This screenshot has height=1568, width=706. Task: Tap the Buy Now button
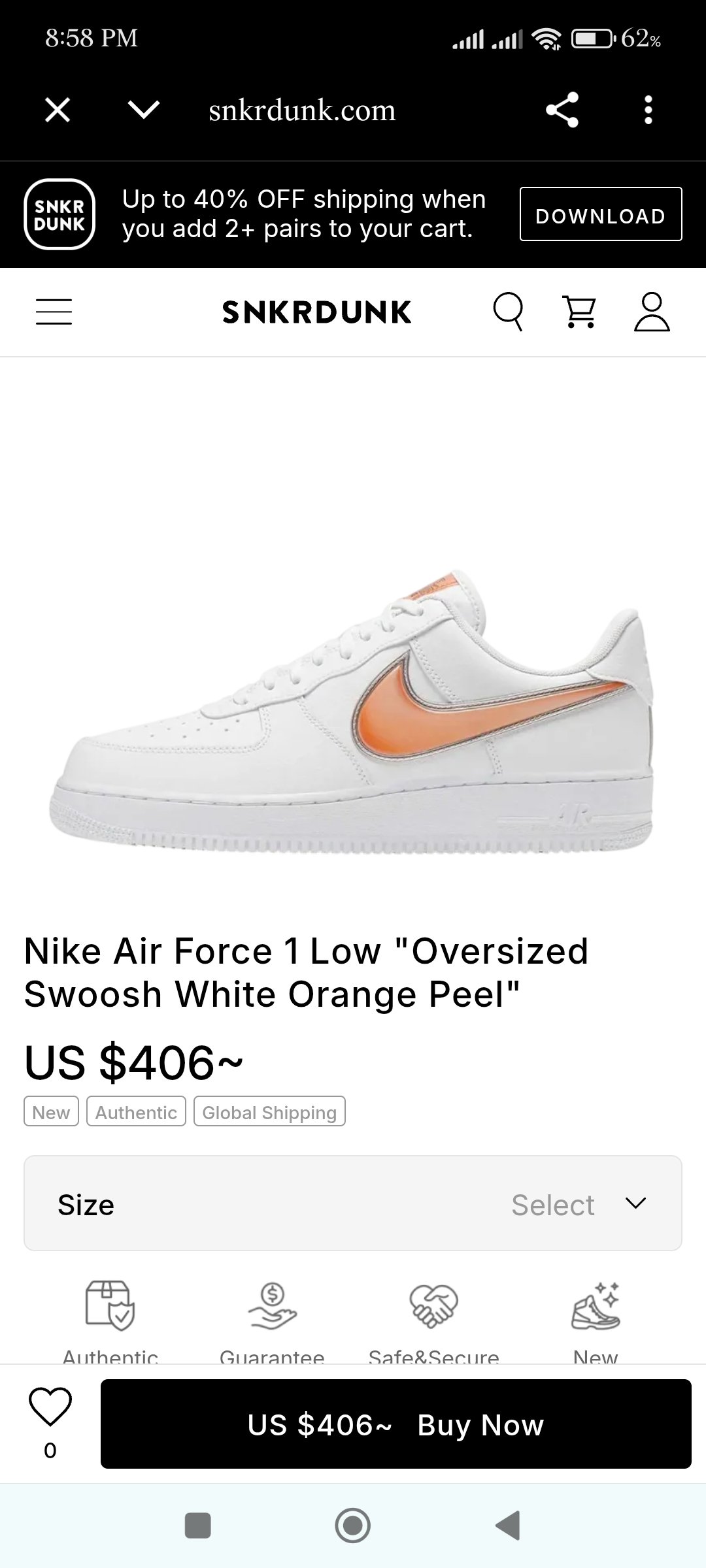point(396,1424)
